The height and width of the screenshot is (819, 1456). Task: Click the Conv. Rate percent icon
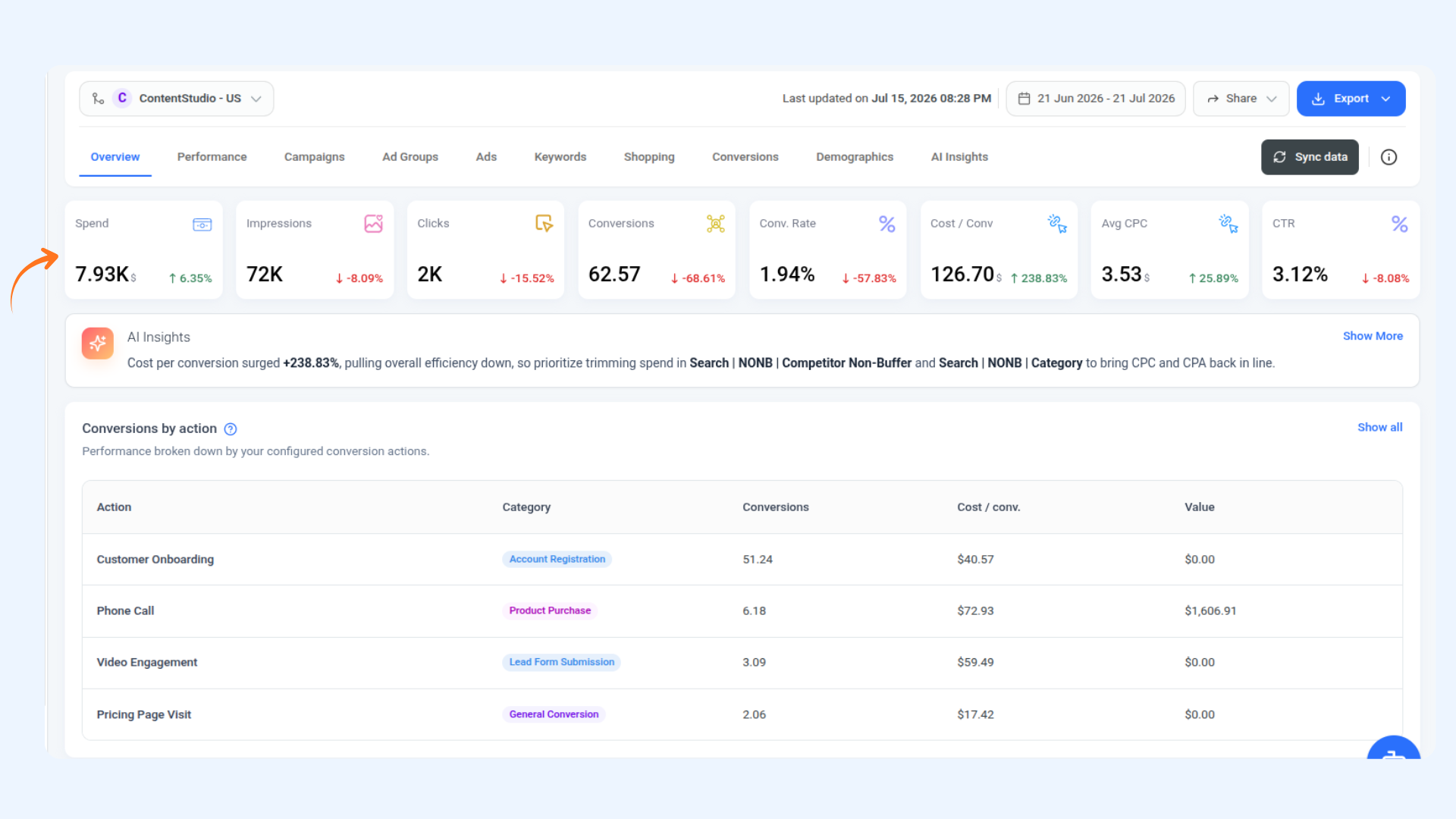[886, 224]
